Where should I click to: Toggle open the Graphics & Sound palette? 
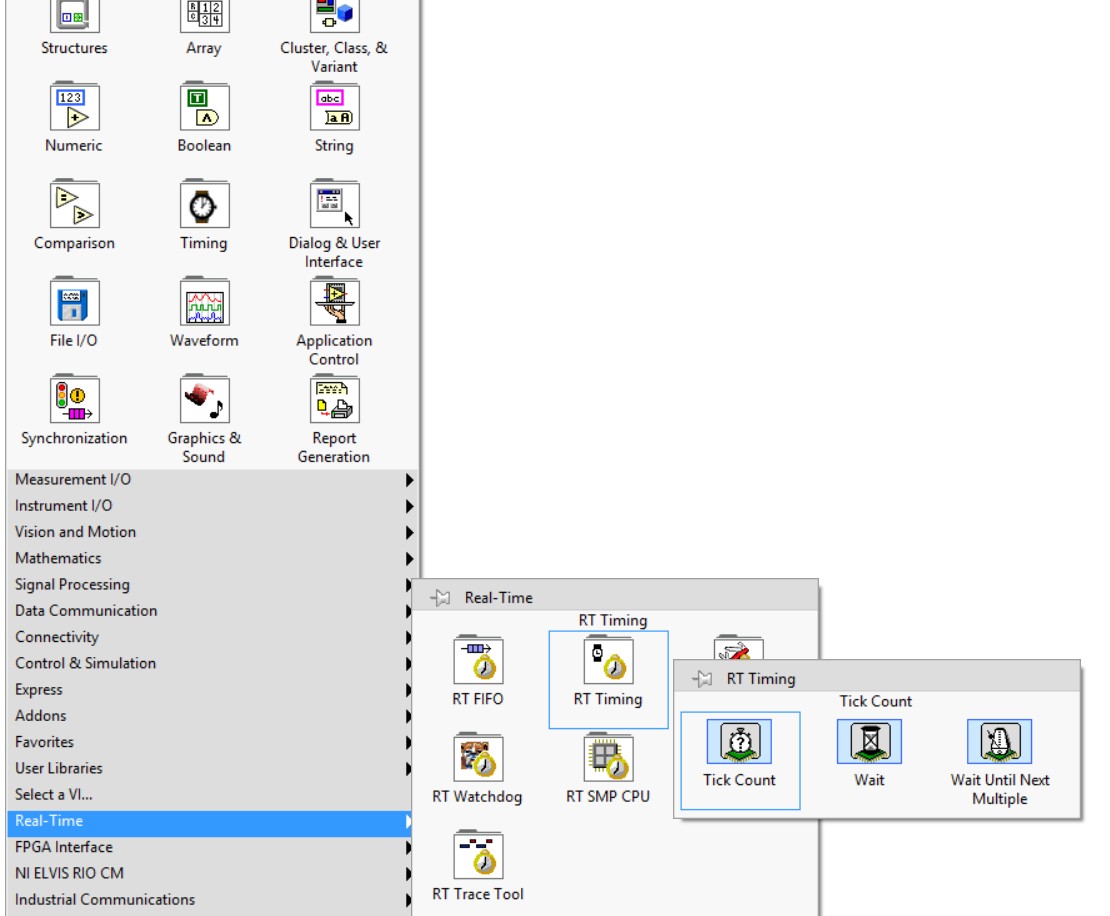pyautogui.click(x=203, y=400)
